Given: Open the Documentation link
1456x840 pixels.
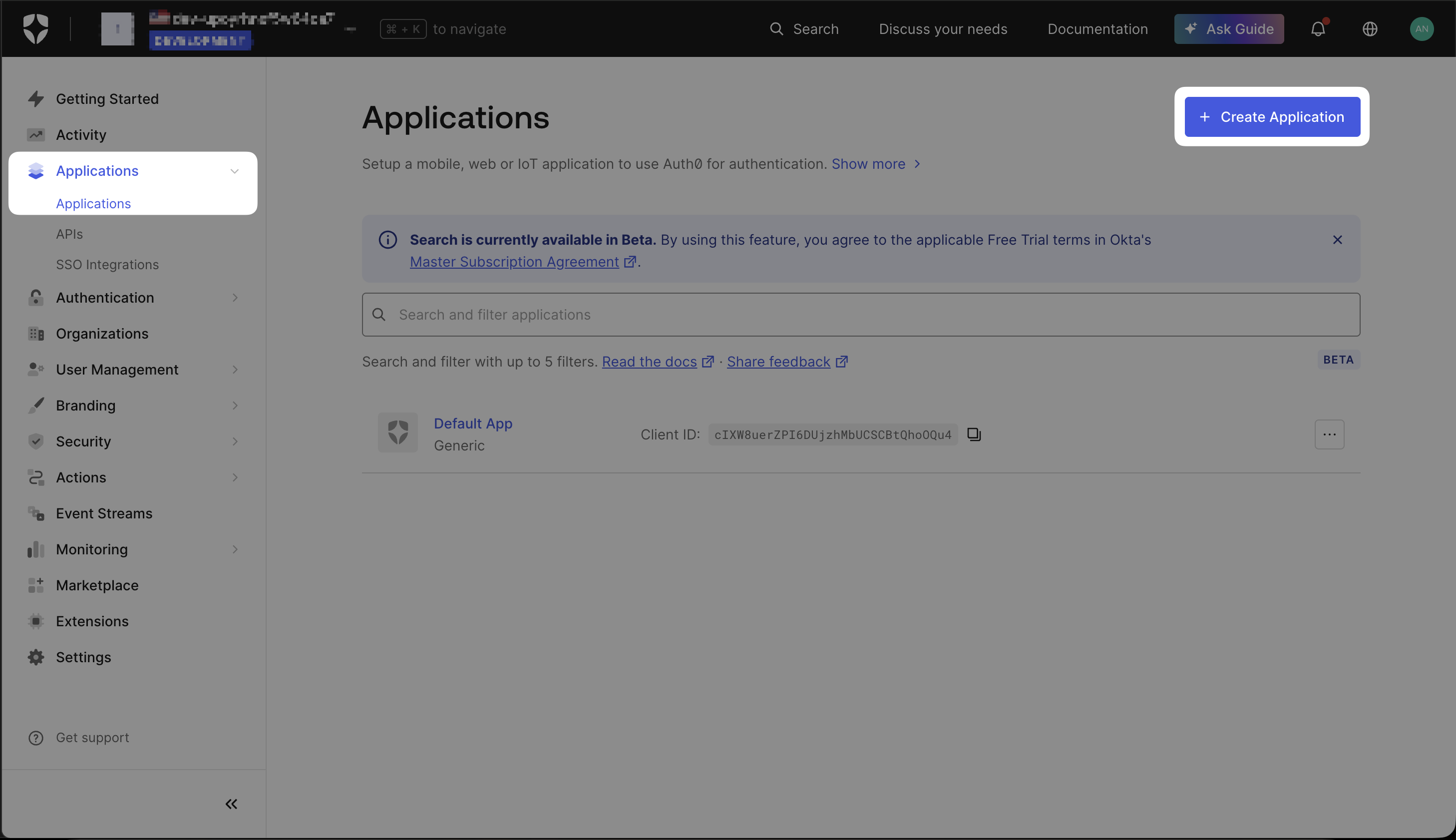Looking at the screenshot, I should point(1097,29).
